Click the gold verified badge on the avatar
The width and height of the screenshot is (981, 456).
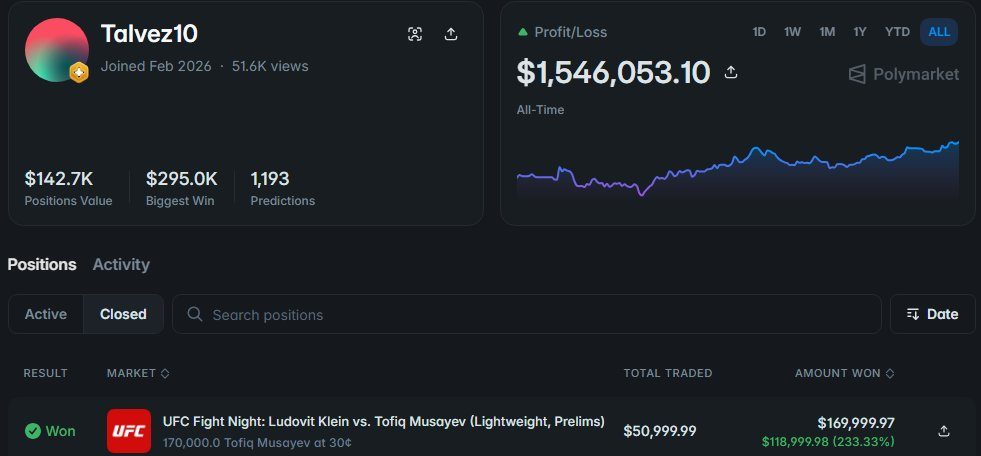(x=79, y=73)
